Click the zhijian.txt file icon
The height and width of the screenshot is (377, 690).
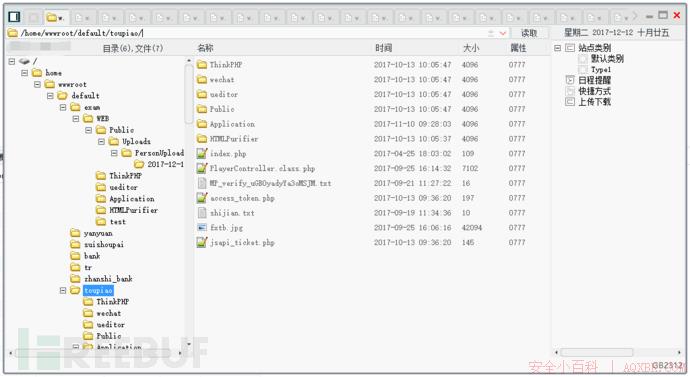202,213
